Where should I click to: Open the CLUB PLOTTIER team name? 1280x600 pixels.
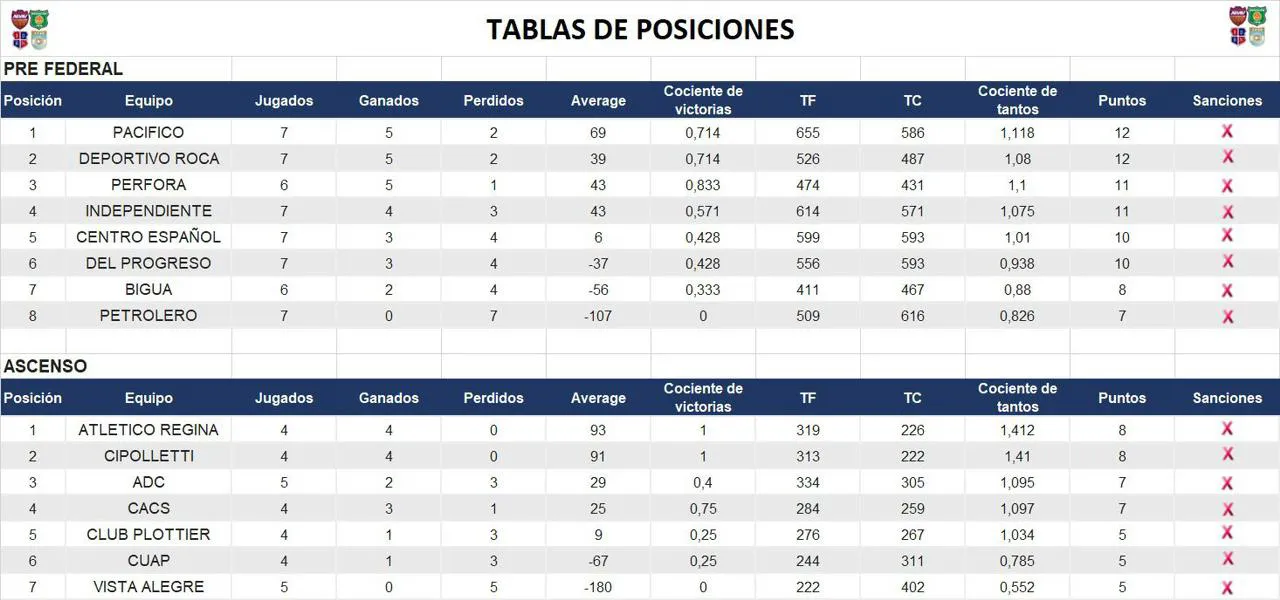(148, 534)
